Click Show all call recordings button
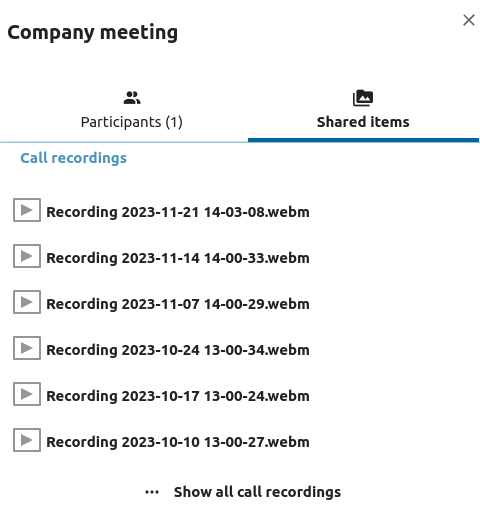480x511 pixels. 243,492
